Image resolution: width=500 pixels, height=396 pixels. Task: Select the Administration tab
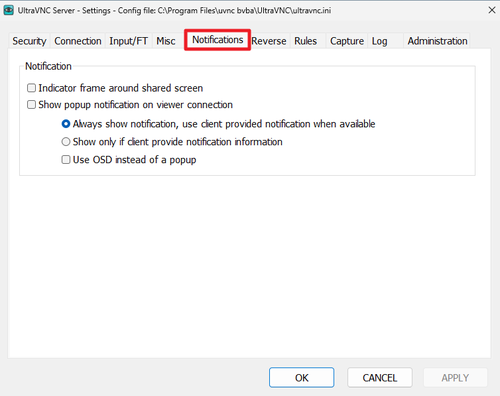coord(437,41)
